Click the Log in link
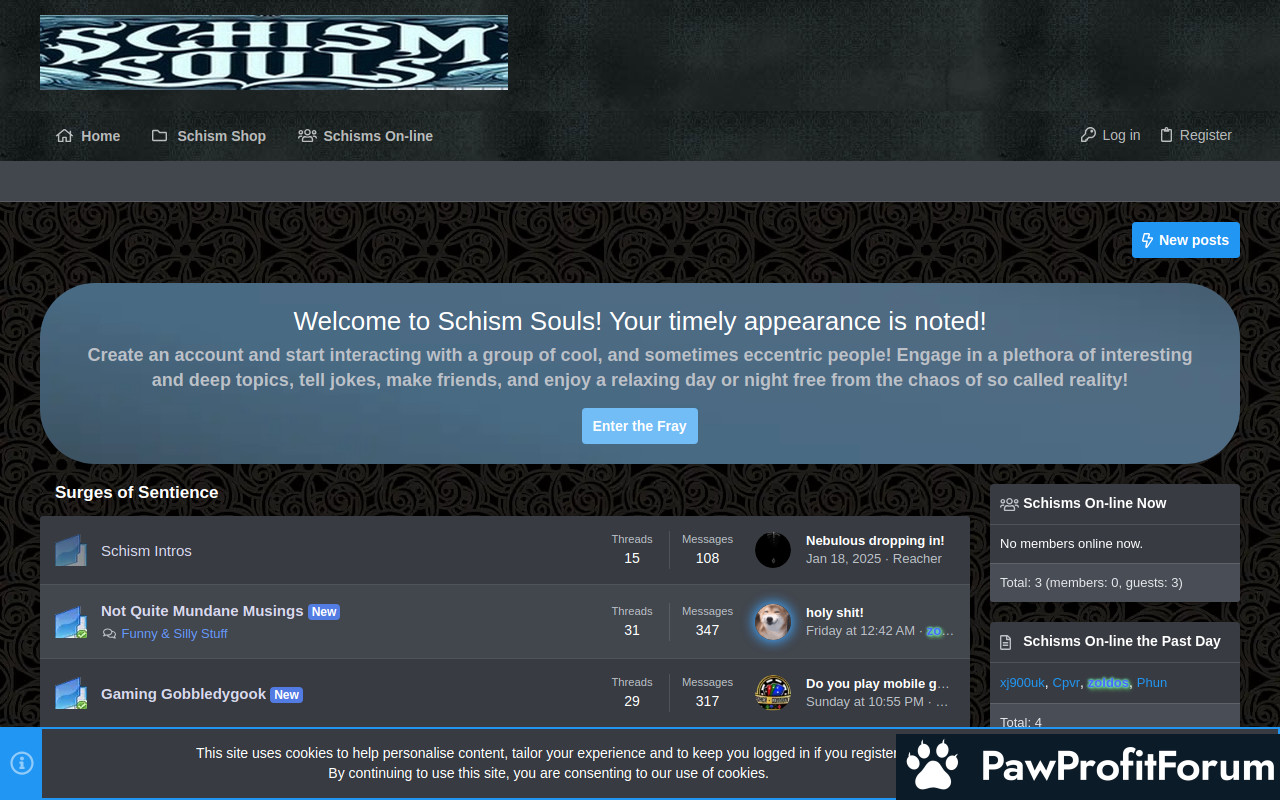Screen dimensions: 1280x800 point(1110,135)
